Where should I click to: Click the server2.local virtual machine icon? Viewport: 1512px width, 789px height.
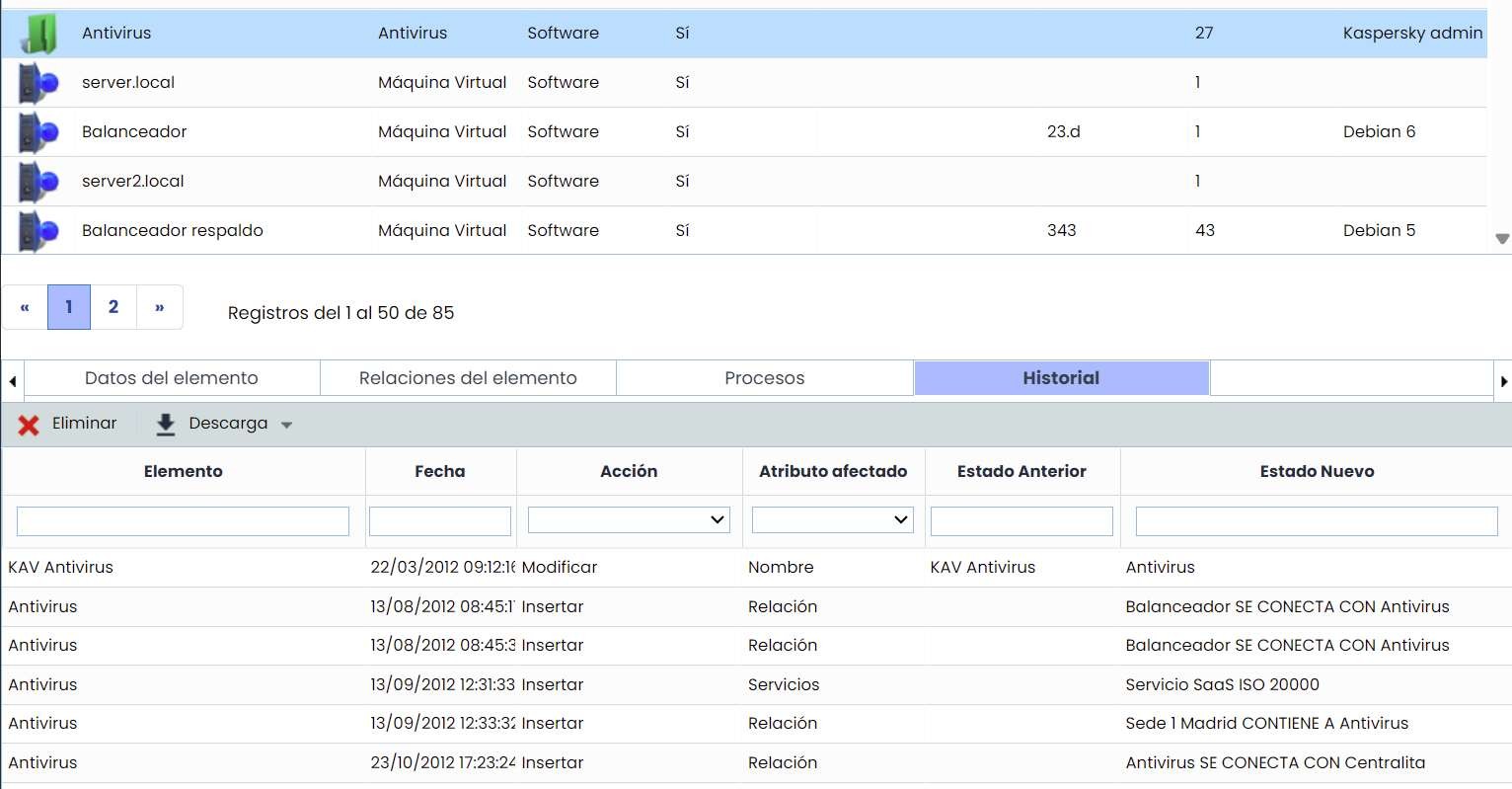coord(38,182)
